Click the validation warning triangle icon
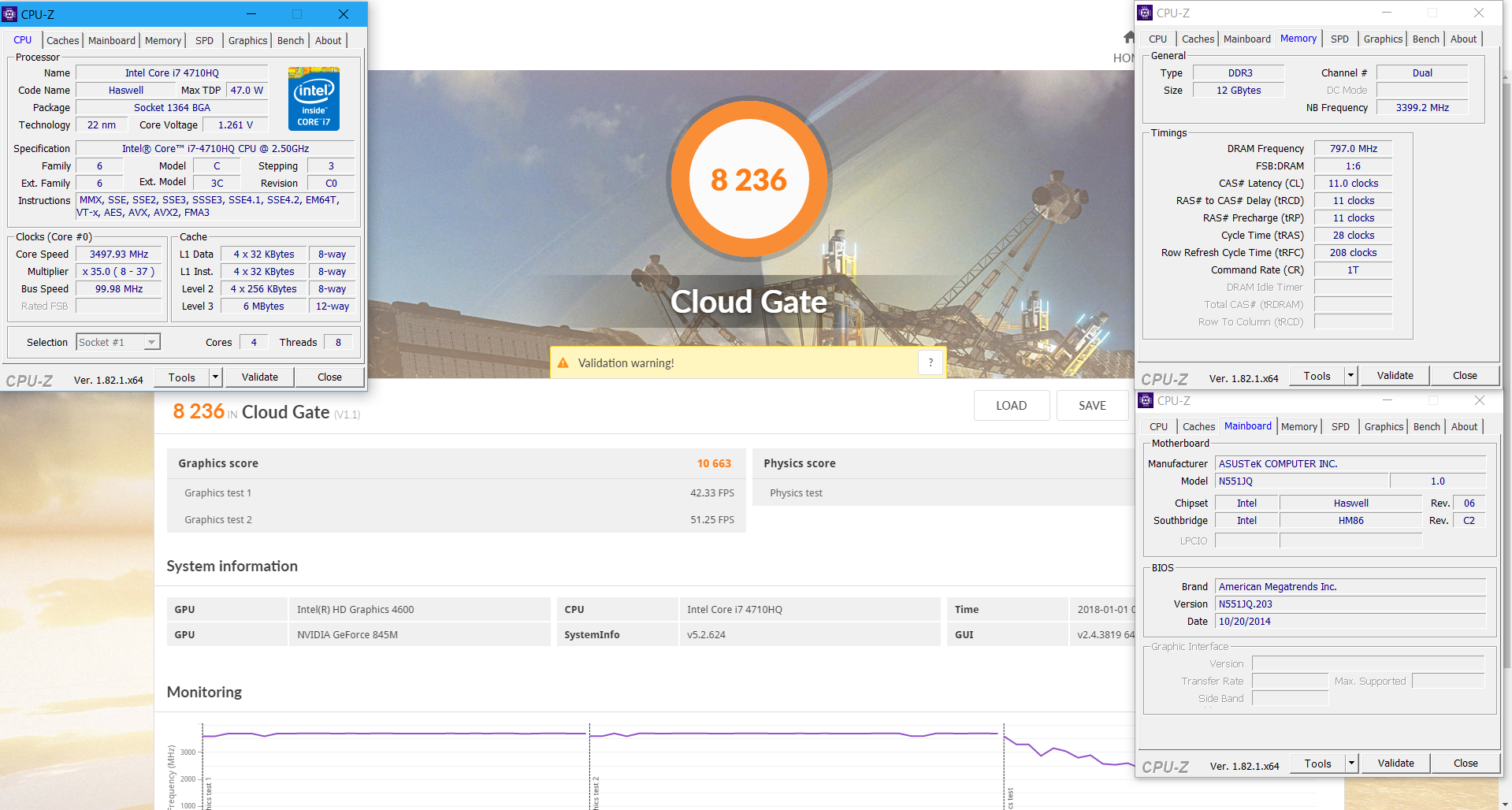The image size is (1512, 810). 563,363
